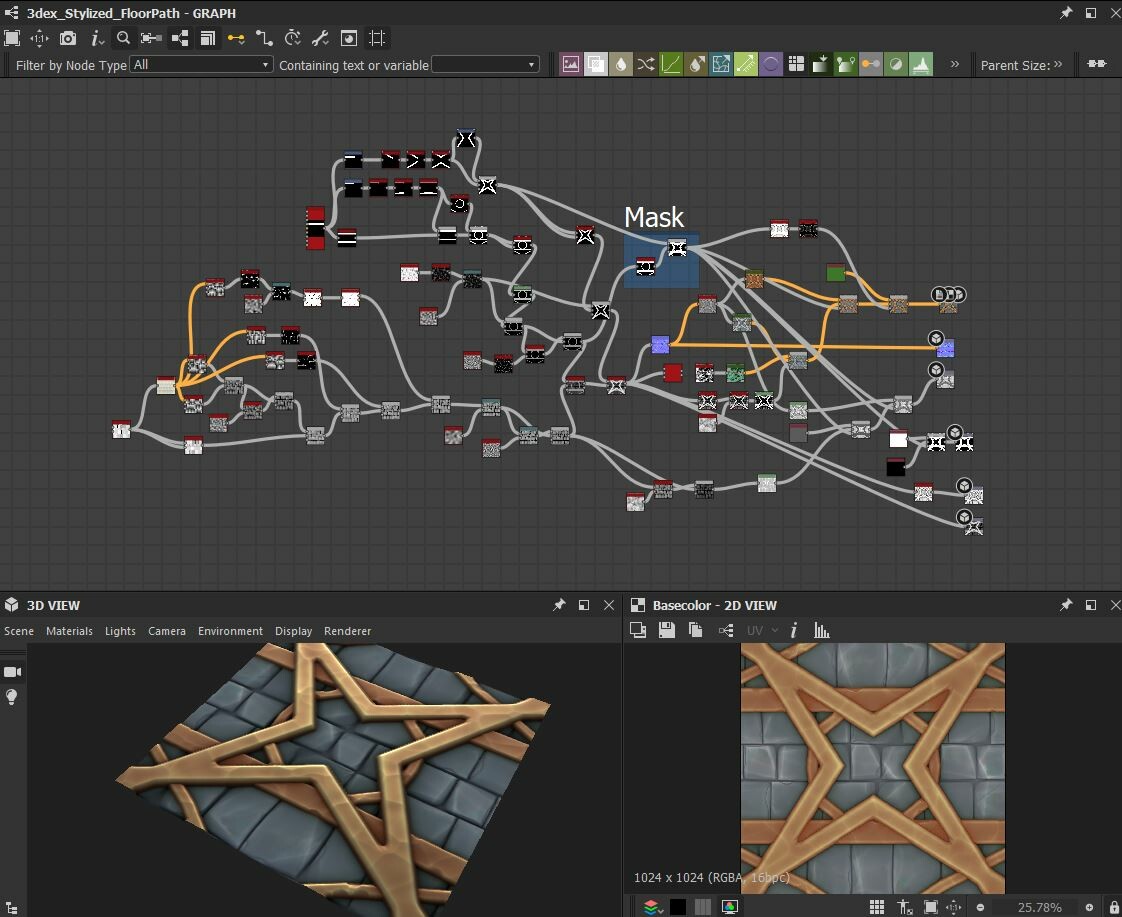Viewport: 1122px width, 917px height.
Task: Click the wrench tools icon in graph toolbar
Action: pos(320,38)
